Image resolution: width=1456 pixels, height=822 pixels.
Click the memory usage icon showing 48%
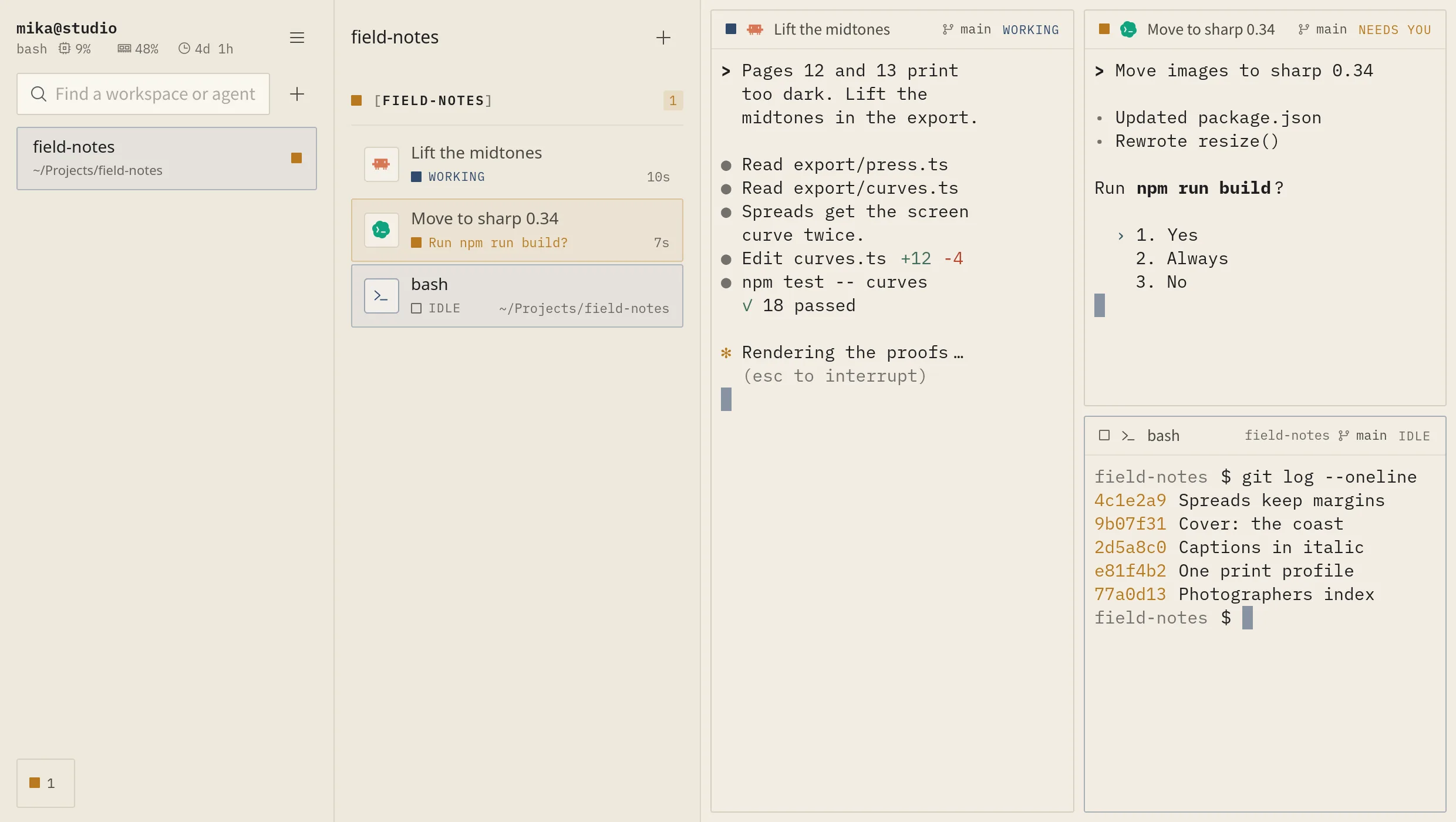coord(124,48)
